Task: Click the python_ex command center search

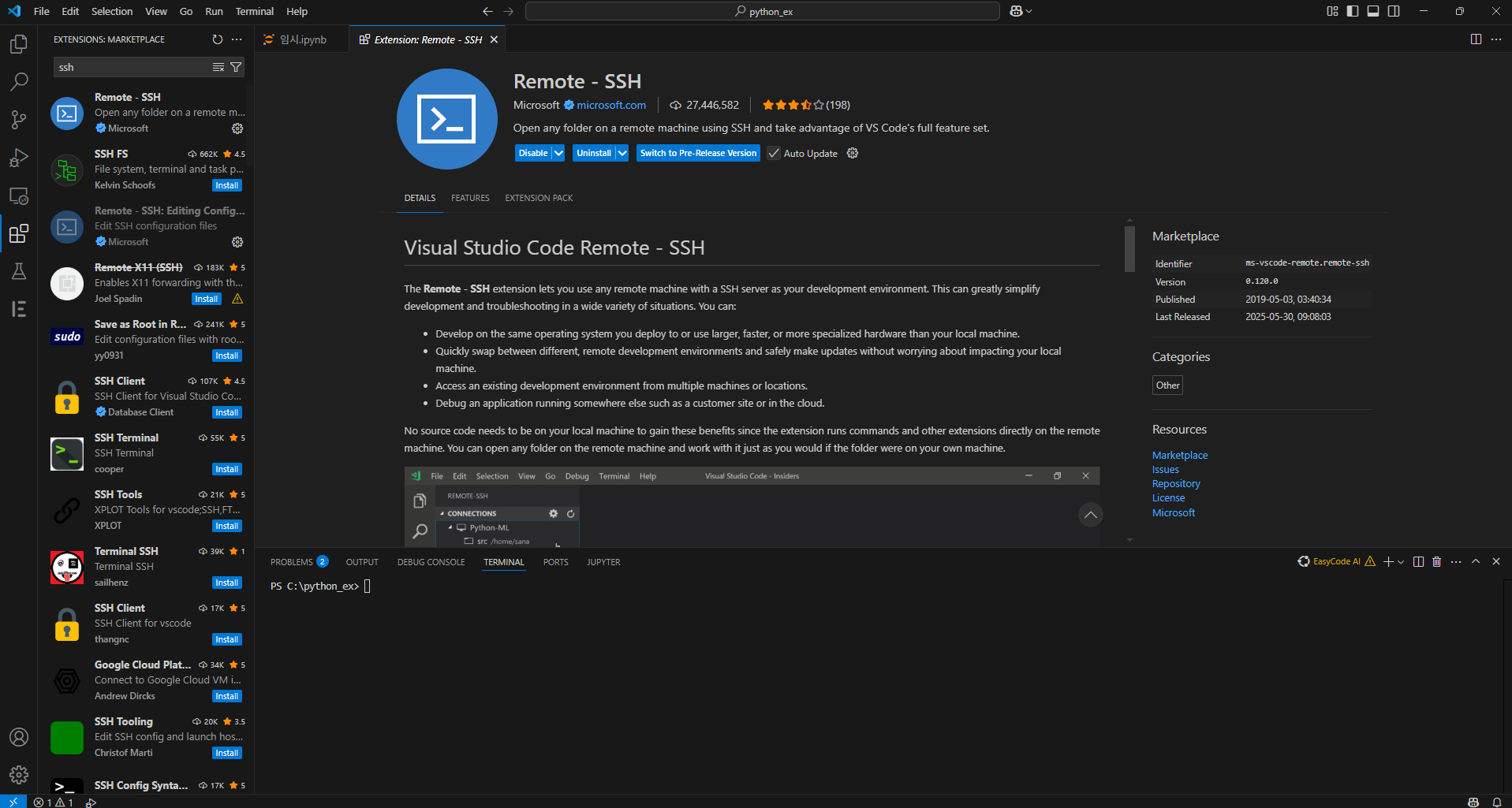Action: click(763, 11)
